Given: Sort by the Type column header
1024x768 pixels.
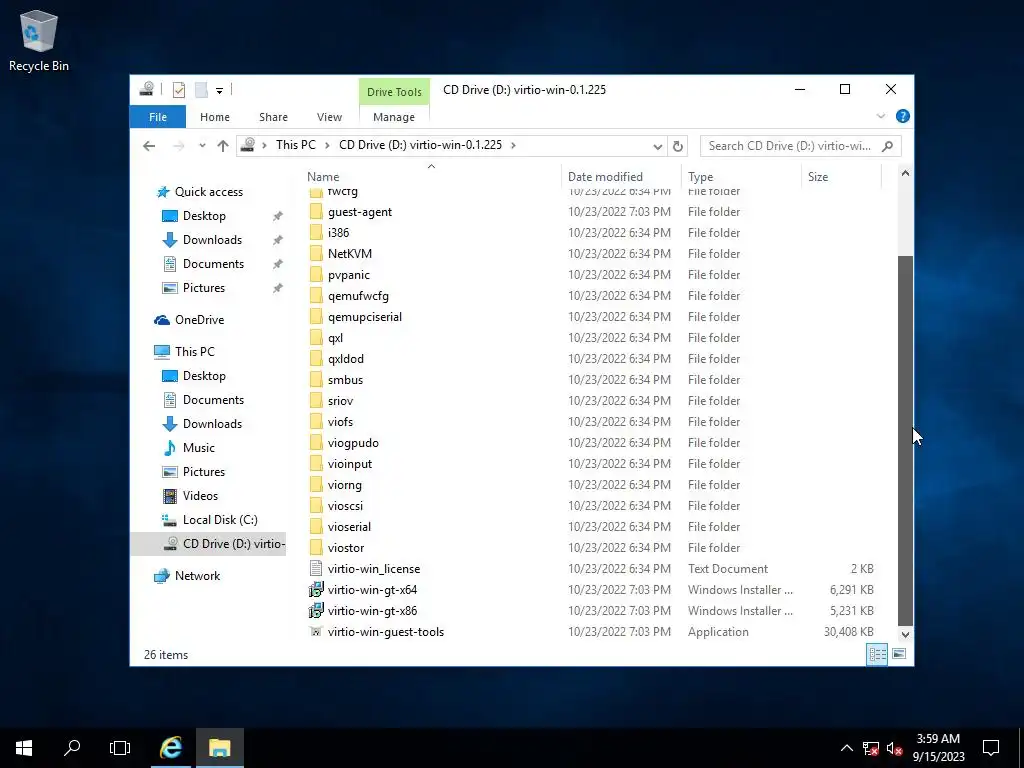Looking at the screenshot, I should [741, 176].
